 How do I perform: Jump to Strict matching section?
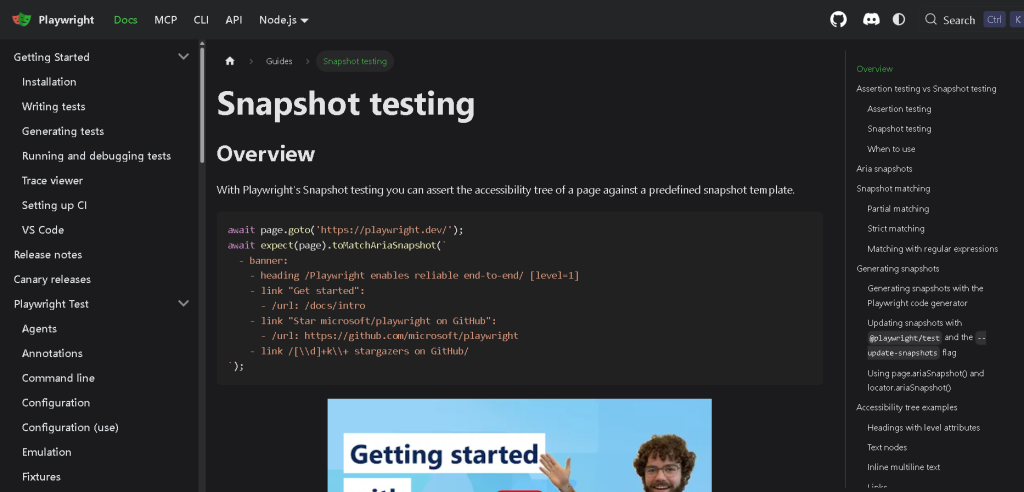pos(895,229)
